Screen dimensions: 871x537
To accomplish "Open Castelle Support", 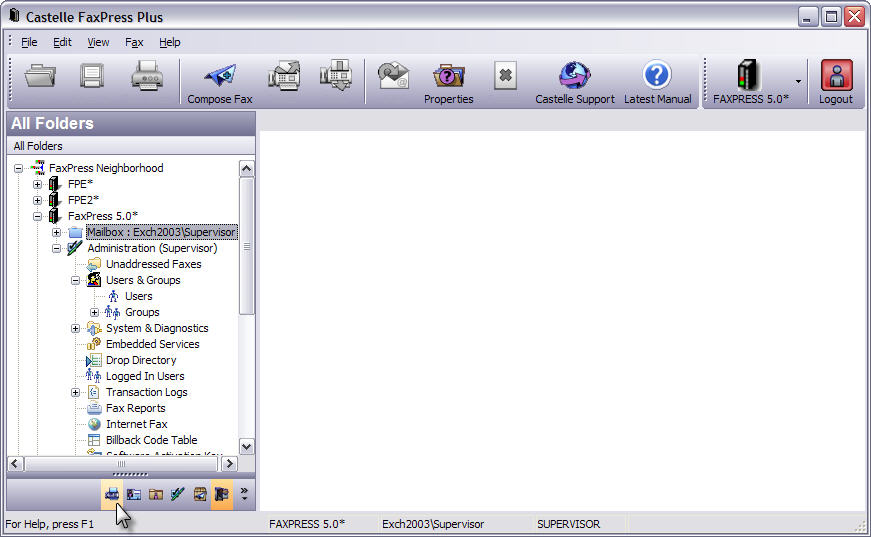I will tap(575, 82).
